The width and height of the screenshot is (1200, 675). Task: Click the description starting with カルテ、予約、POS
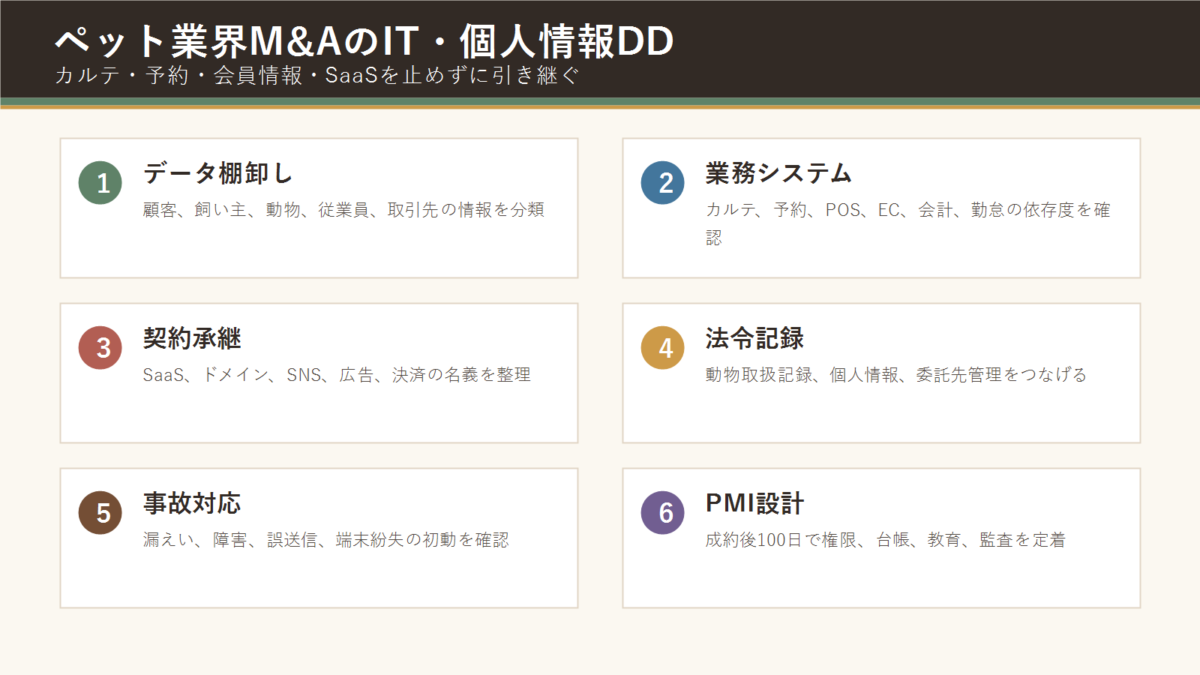908,224
